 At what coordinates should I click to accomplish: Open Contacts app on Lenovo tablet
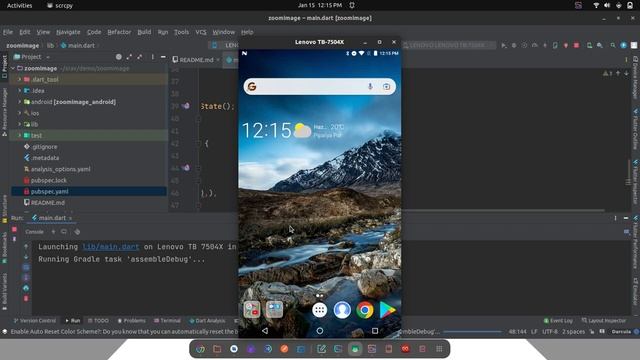coord(342,310)
